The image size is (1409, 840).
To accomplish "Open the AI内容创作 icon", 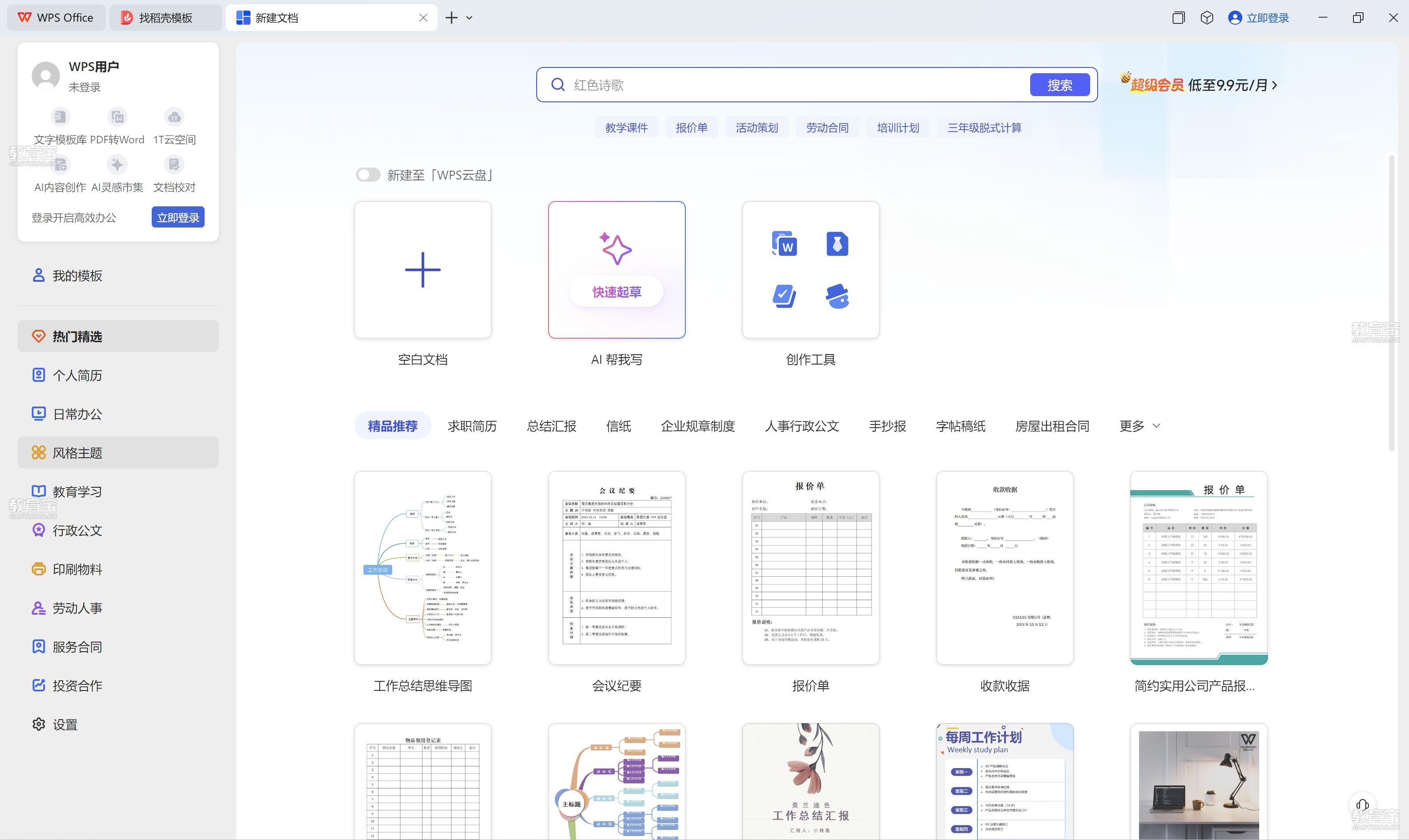I will [x=60, y=165].
